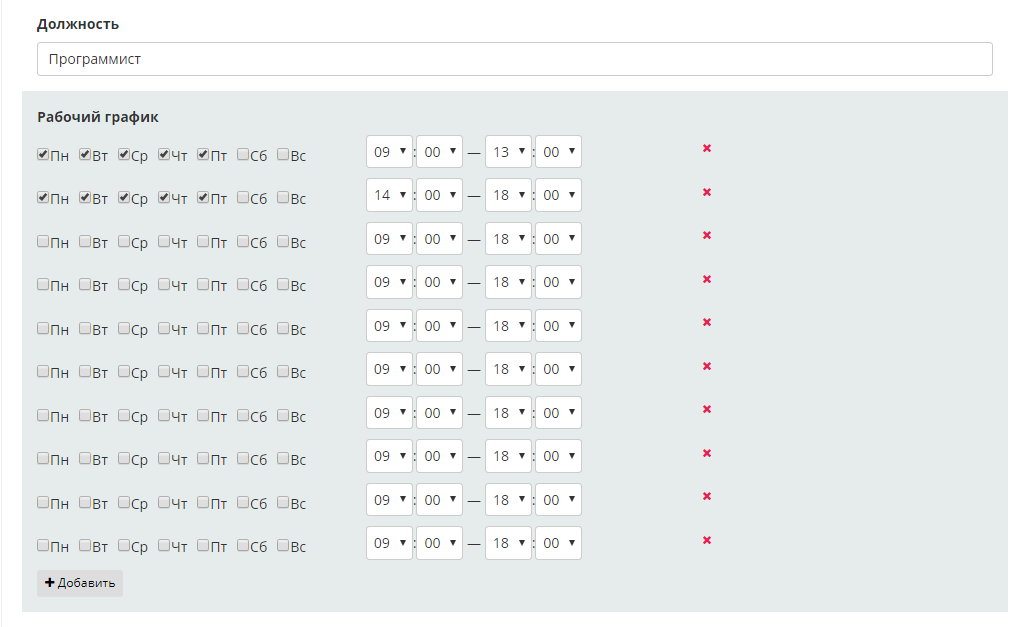Uncheck Вт in the 14:00–18:00 row
This screenshot has width=1023, height=627.
point(85,198)
